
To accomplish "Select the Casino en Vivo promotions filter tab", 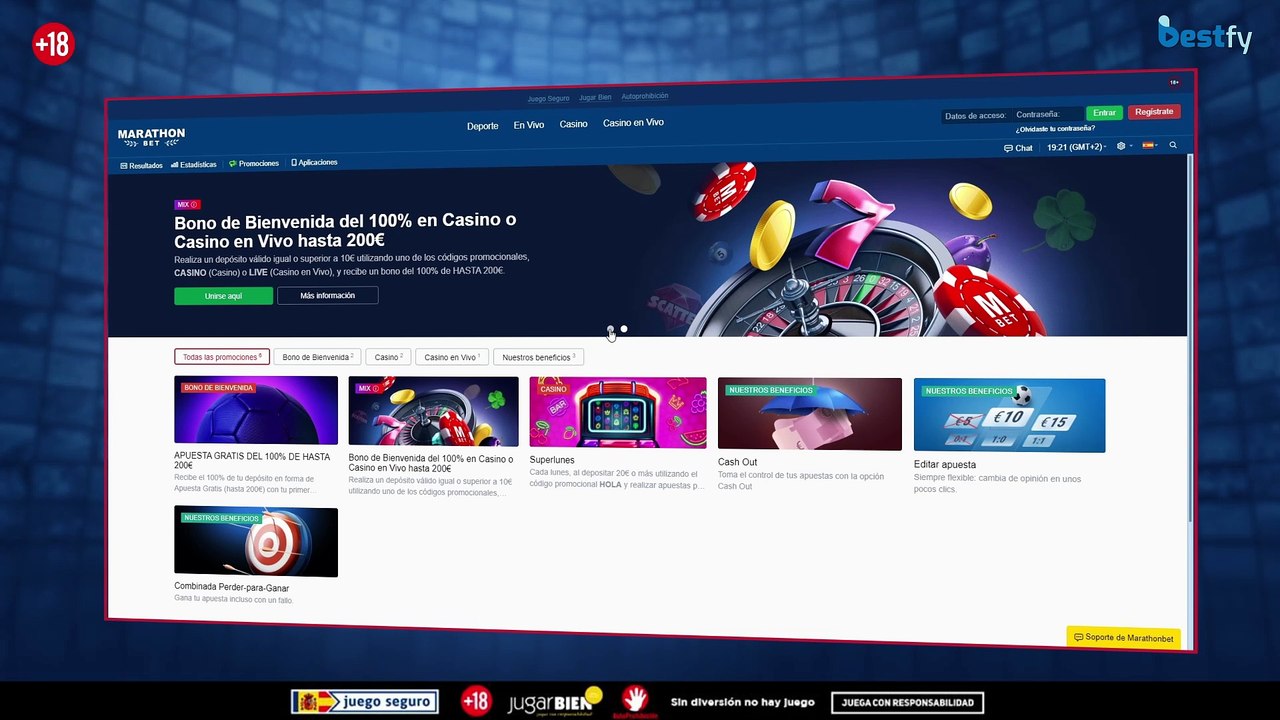I will coord(452,357).
